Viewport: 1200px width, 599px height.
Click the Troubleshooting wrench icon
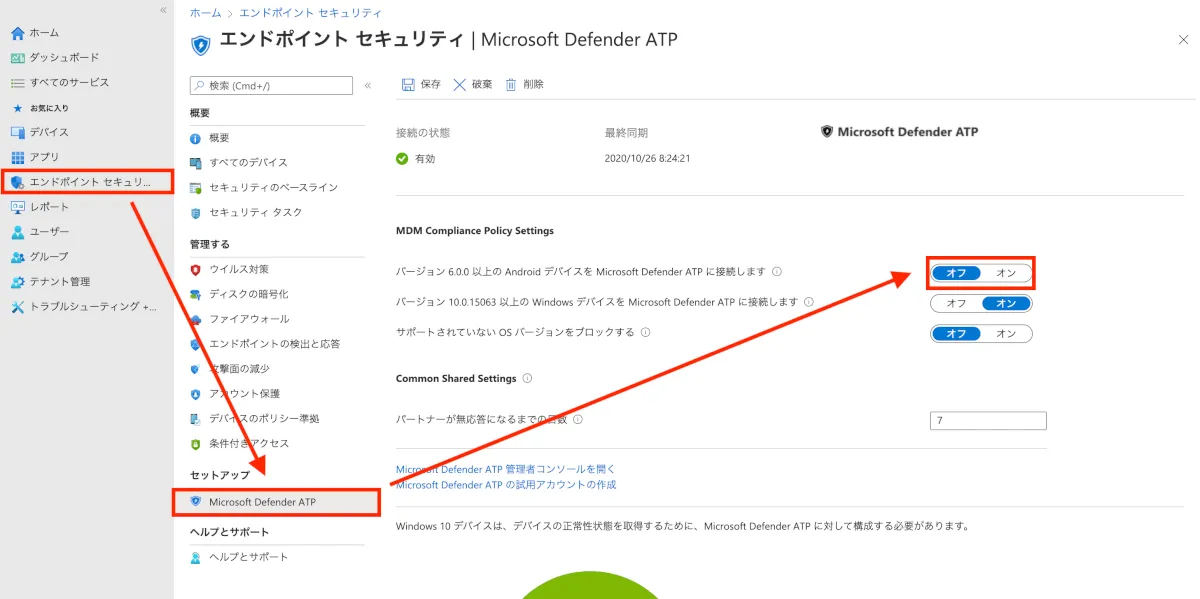click(x=17, y=307)
